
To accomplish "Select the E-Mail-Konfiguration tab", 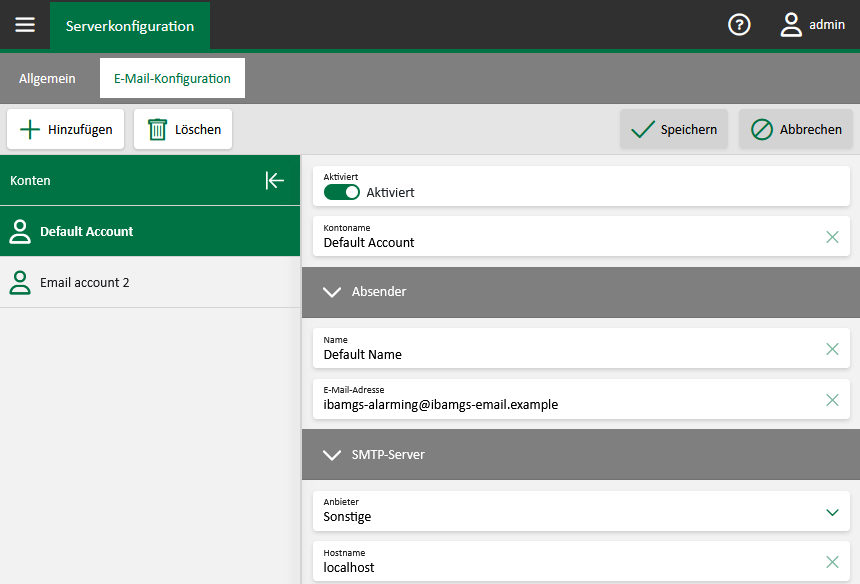I will point(172,78).
